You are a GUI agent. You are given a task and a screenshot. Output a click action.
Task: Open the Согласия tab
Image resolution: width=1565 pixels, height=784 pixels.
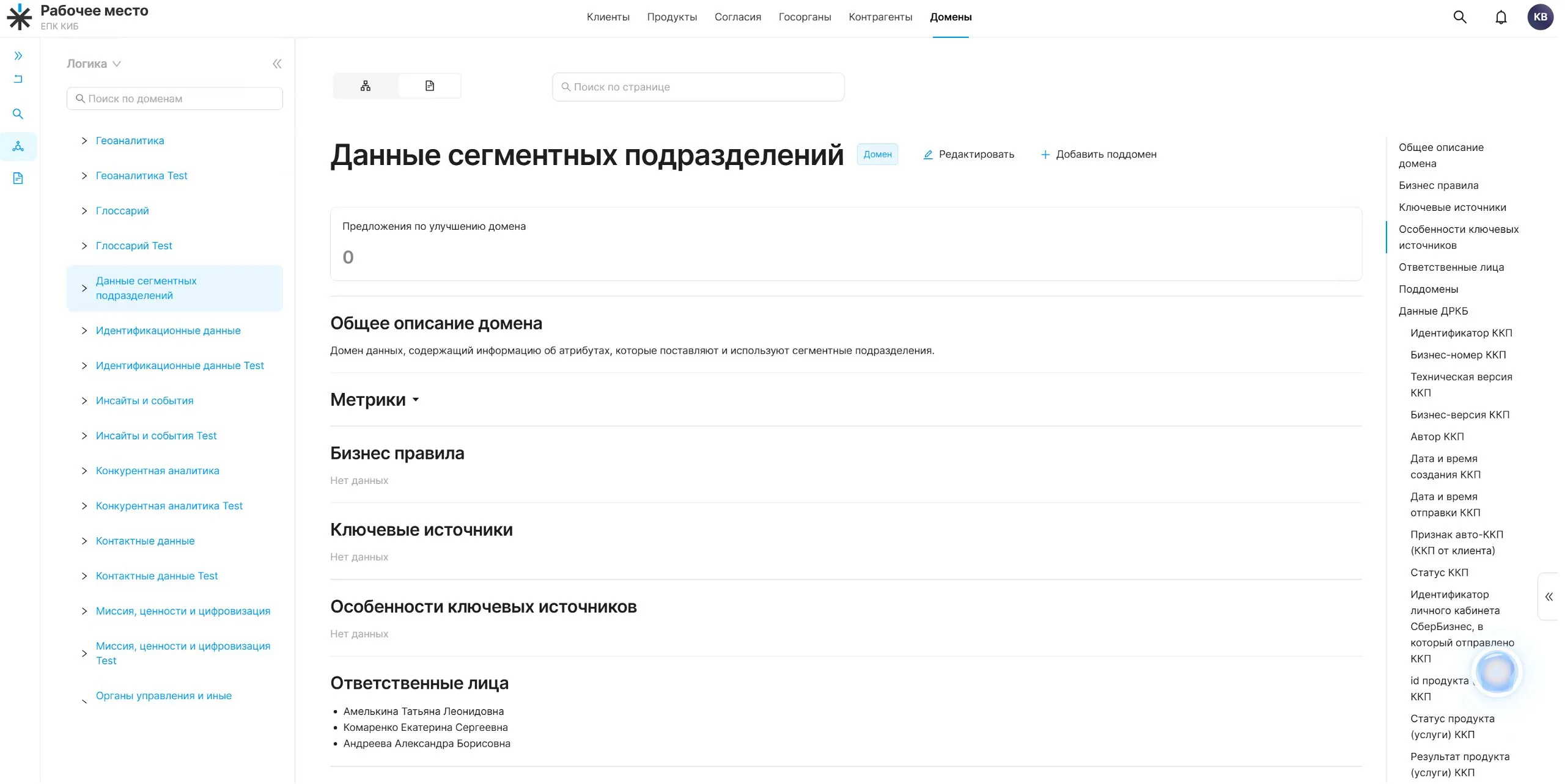[x=738, y=17]
